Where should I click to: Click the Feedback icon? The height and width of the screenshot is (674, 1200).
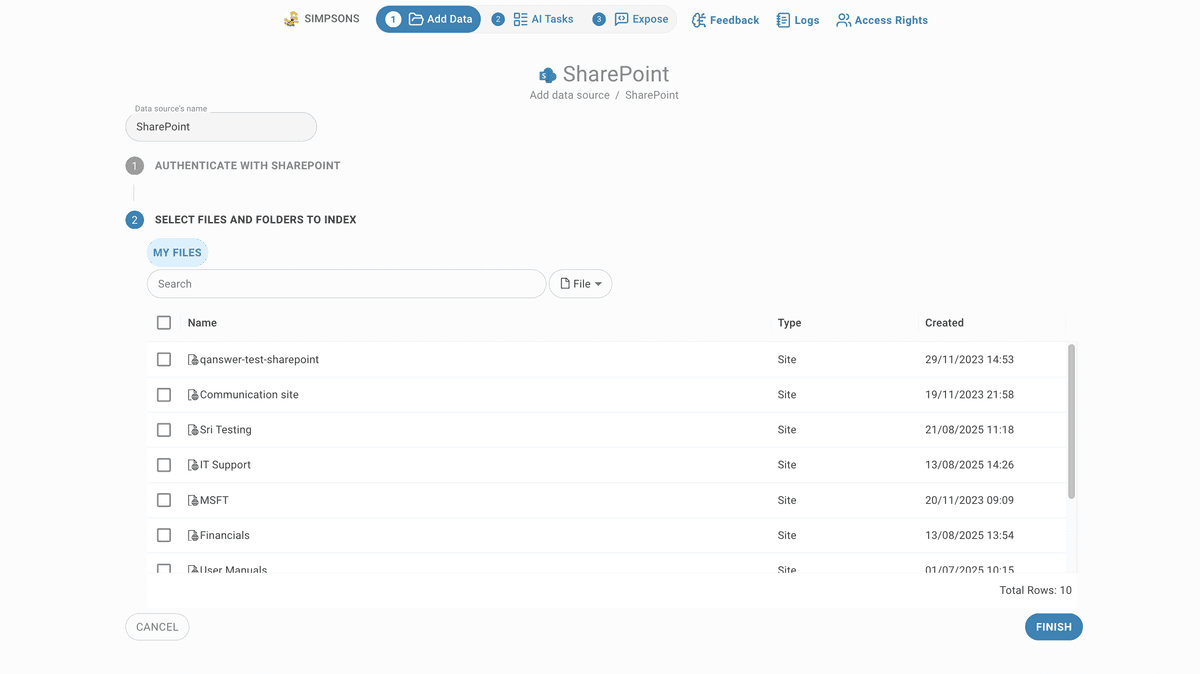699,20
